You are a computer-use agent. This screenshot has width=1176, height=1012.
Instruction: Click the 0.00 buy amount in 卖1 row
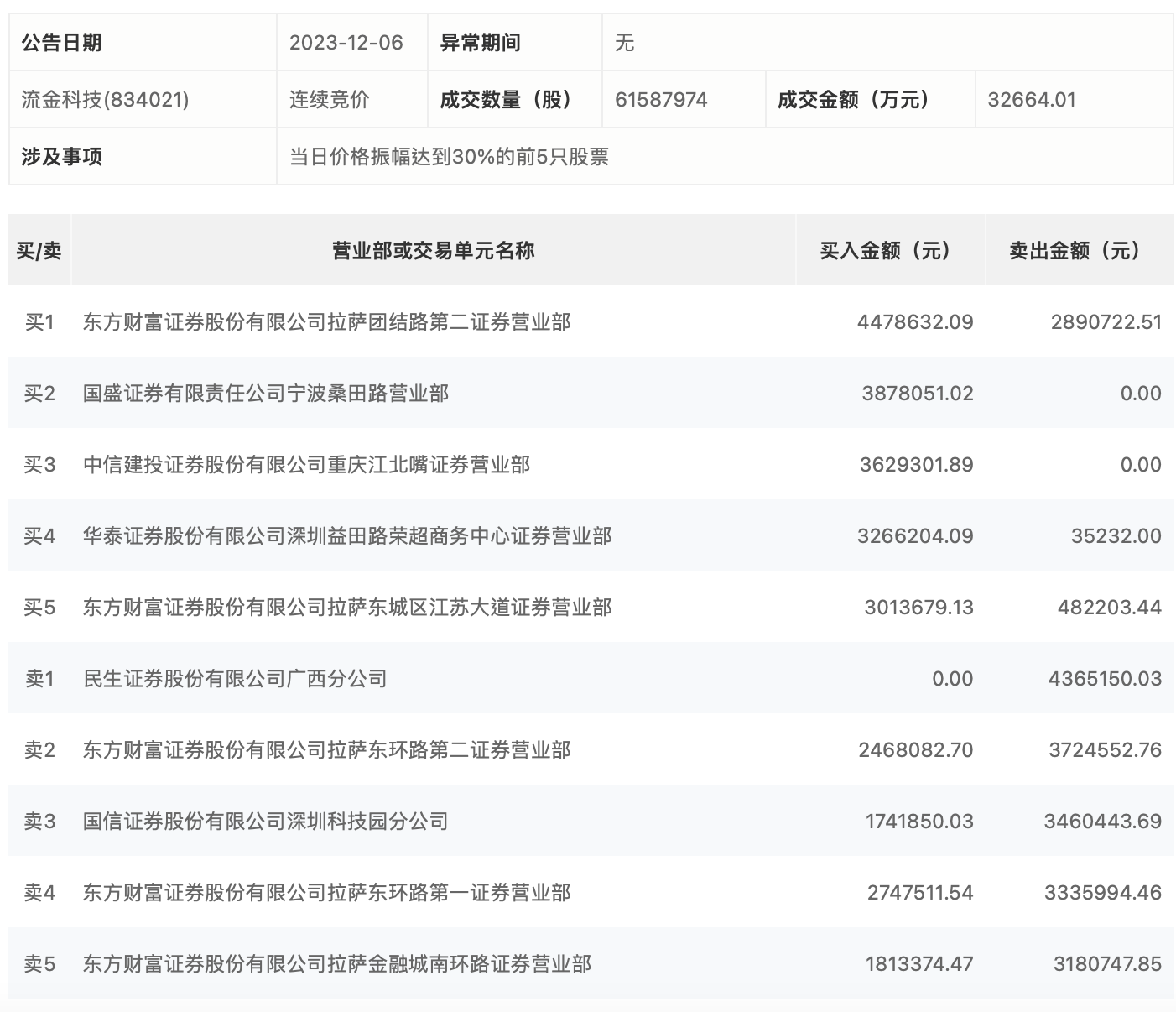coord(953,679)
